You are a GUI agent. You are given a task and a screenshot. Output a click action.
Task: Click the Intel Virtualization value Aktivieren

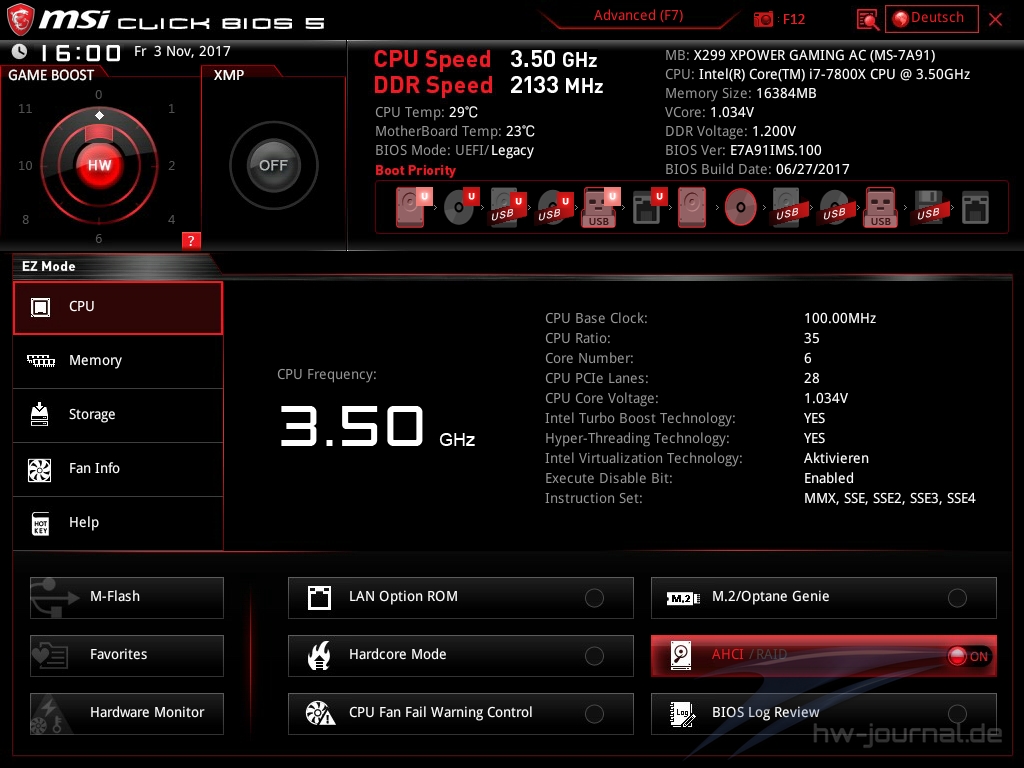click(836, 458)
